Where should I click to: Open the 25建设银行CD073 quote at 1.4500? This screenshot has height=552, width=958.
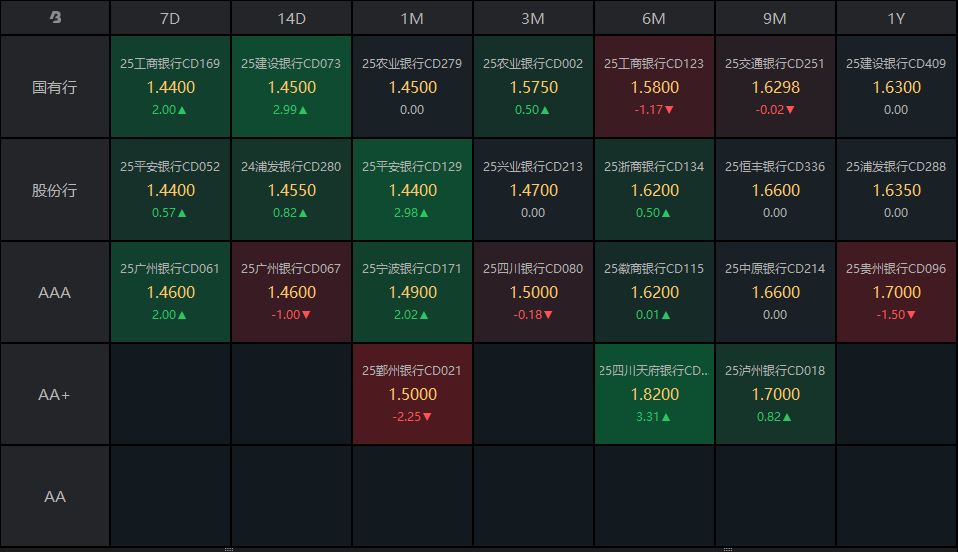pos(291,87)
